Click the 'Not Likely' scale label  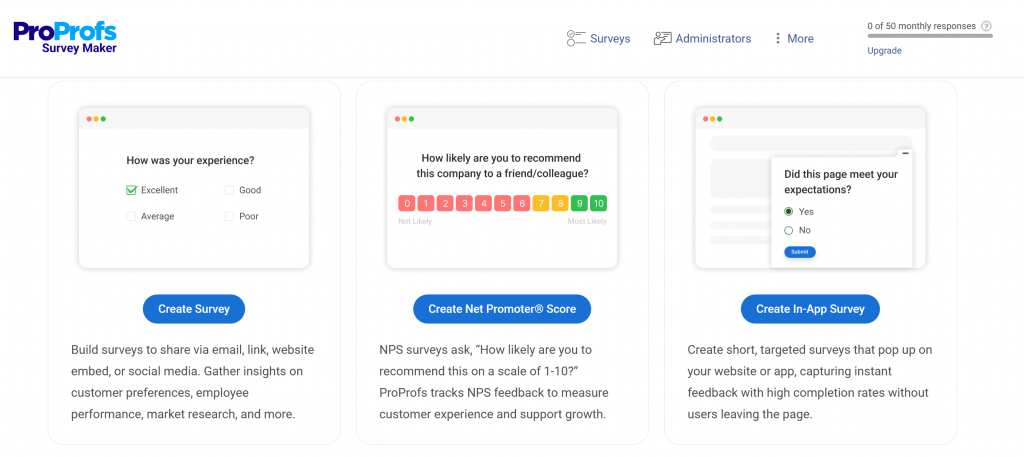pyautogui.click(x=415, y=221)
